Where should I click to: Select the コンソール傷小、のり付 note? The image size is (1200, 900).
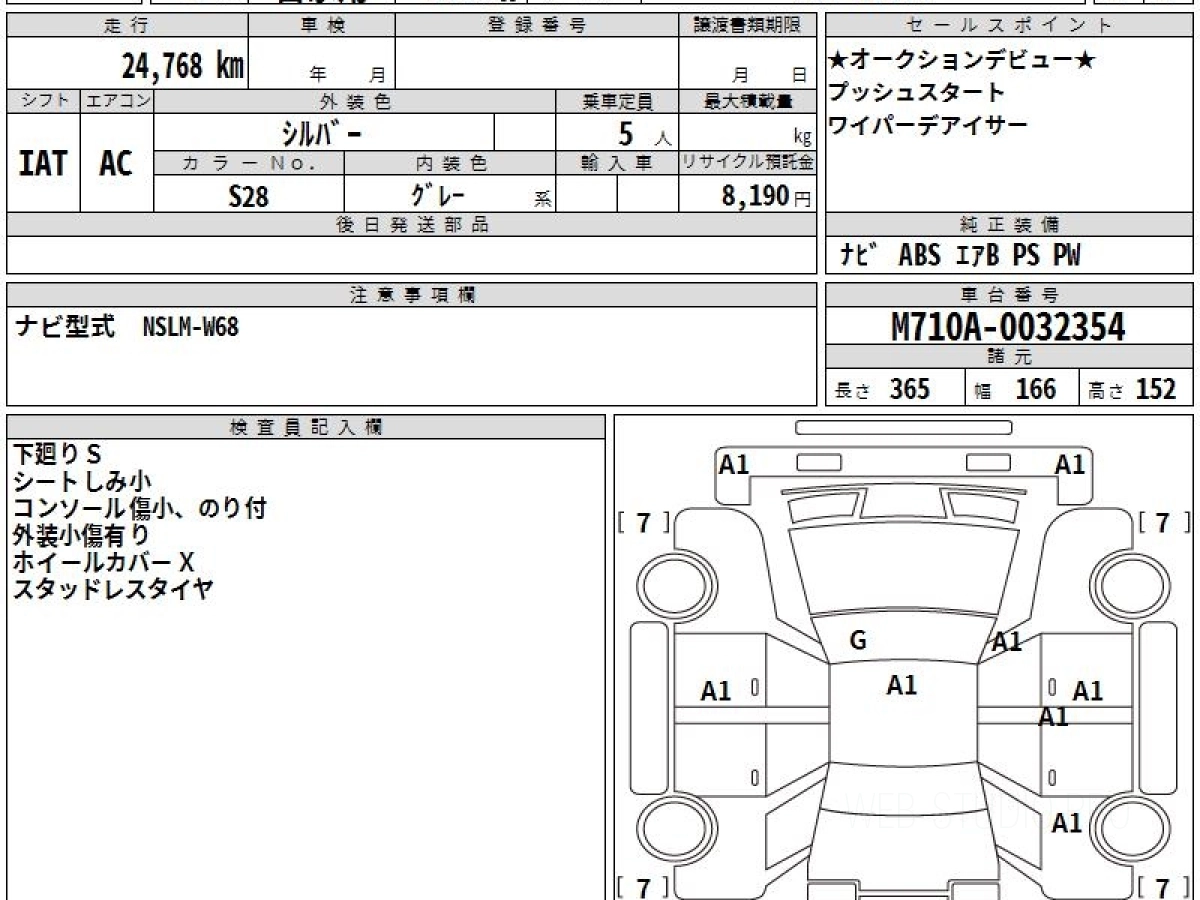pyautogui.click(x=139, y=508)
